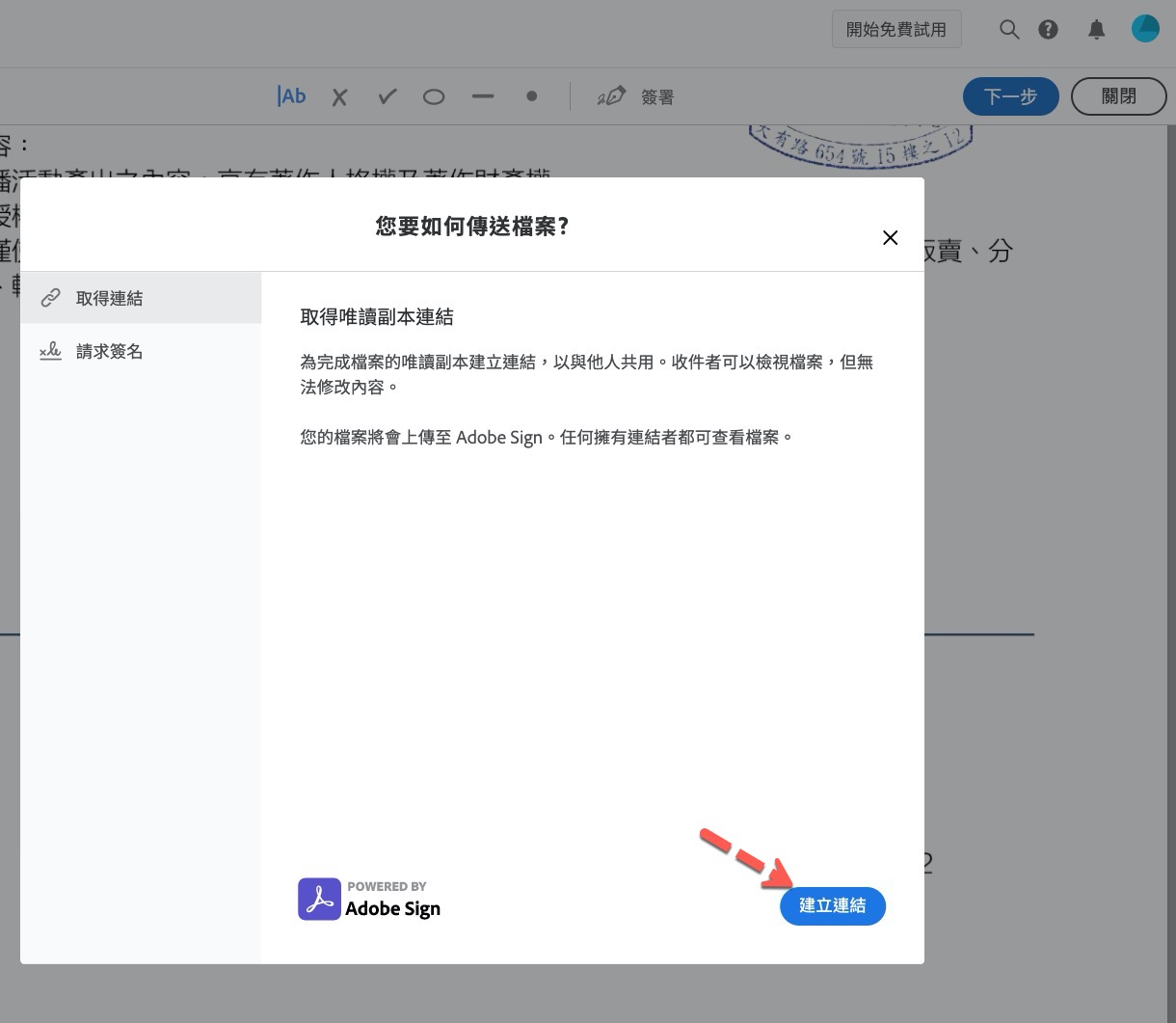The height and width of the screenshot is (1023, 1176).
Task: Select the cross mark (X) tool
Action: [339, 97]
